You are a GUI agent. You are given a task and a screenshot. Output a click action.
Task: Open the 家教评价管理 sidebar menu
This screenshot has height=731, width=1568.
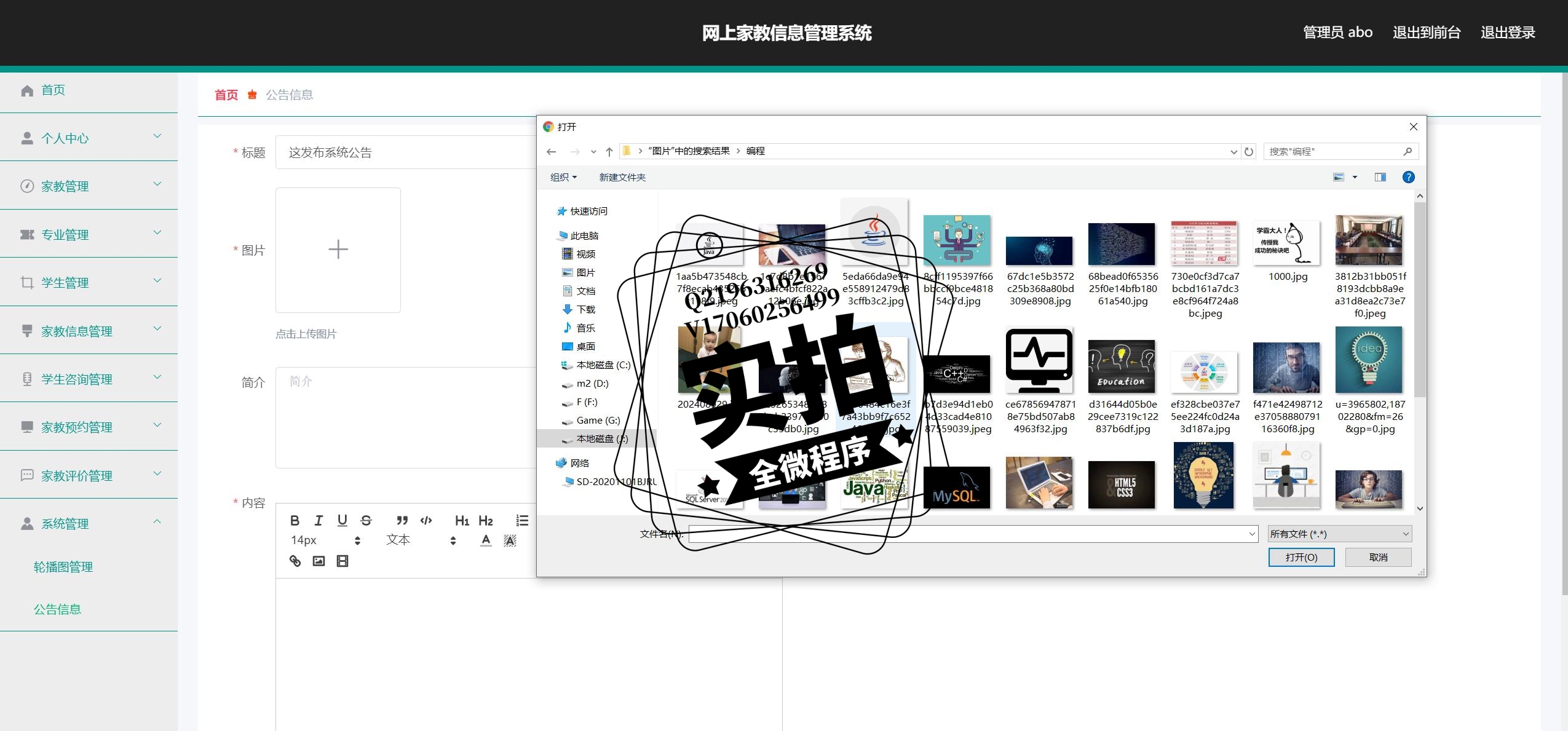tap(89, 475)
